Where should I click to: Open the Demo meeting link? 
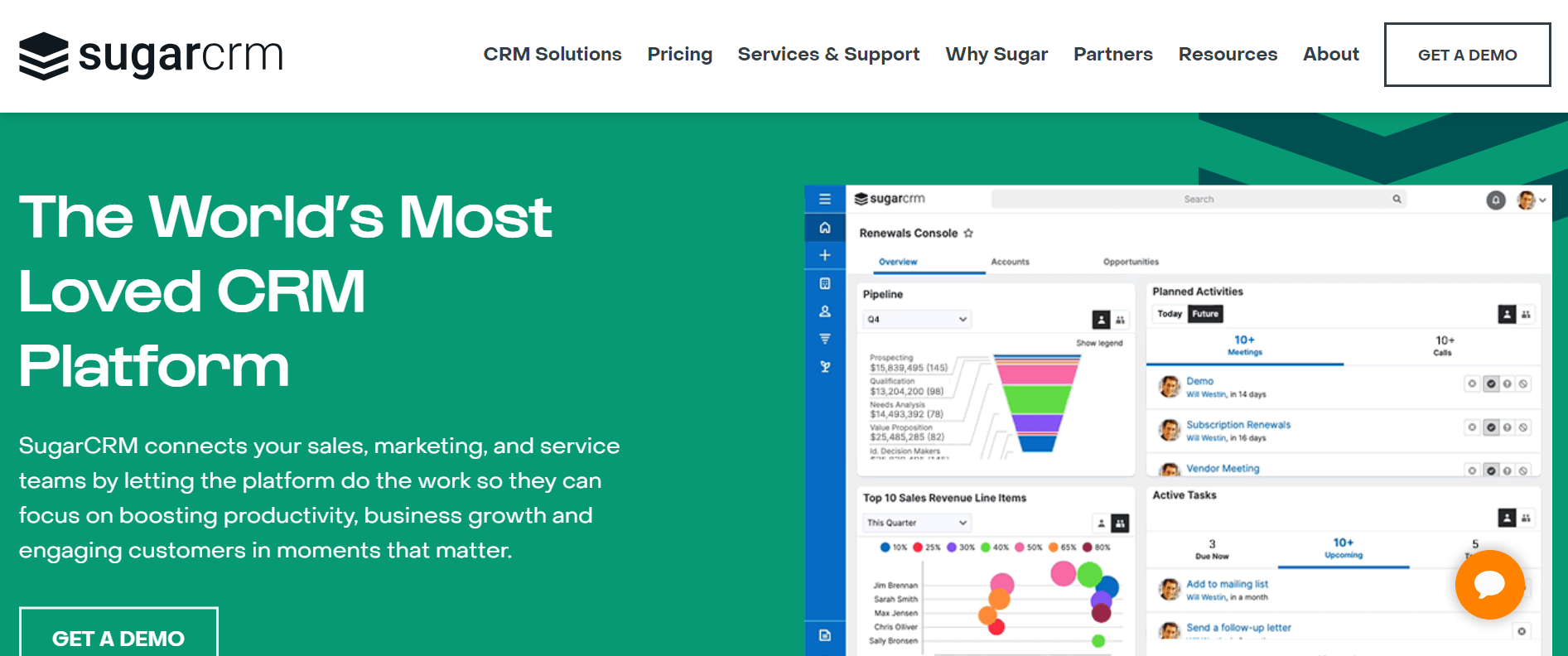tap(1199, 381)
